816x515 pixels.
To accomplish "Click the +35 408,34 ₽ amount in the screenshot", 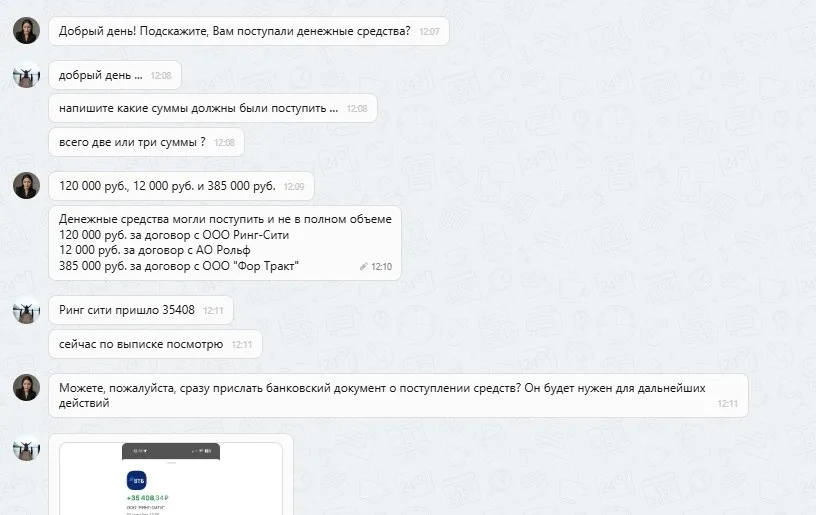I will pos(148,498).
